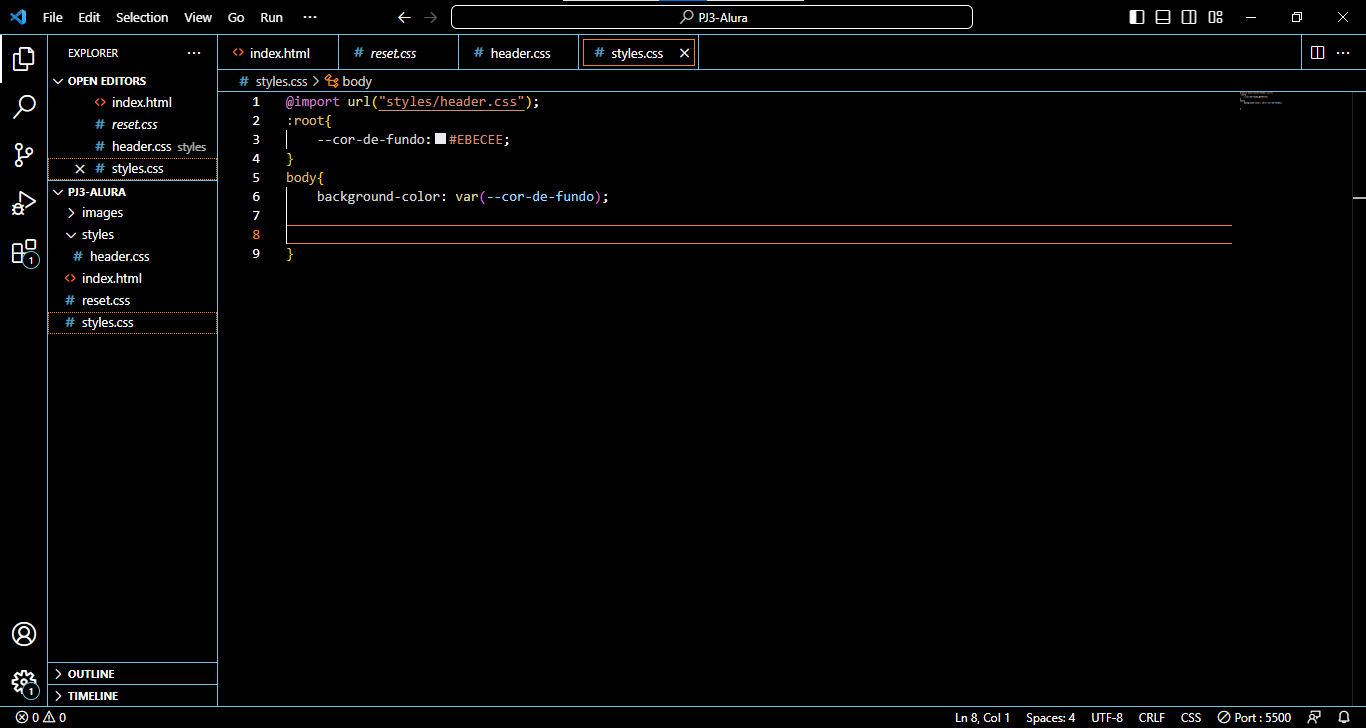Screen dimensions: 1366x728
Task: Open the Extensions view
Action: (24, 252)
